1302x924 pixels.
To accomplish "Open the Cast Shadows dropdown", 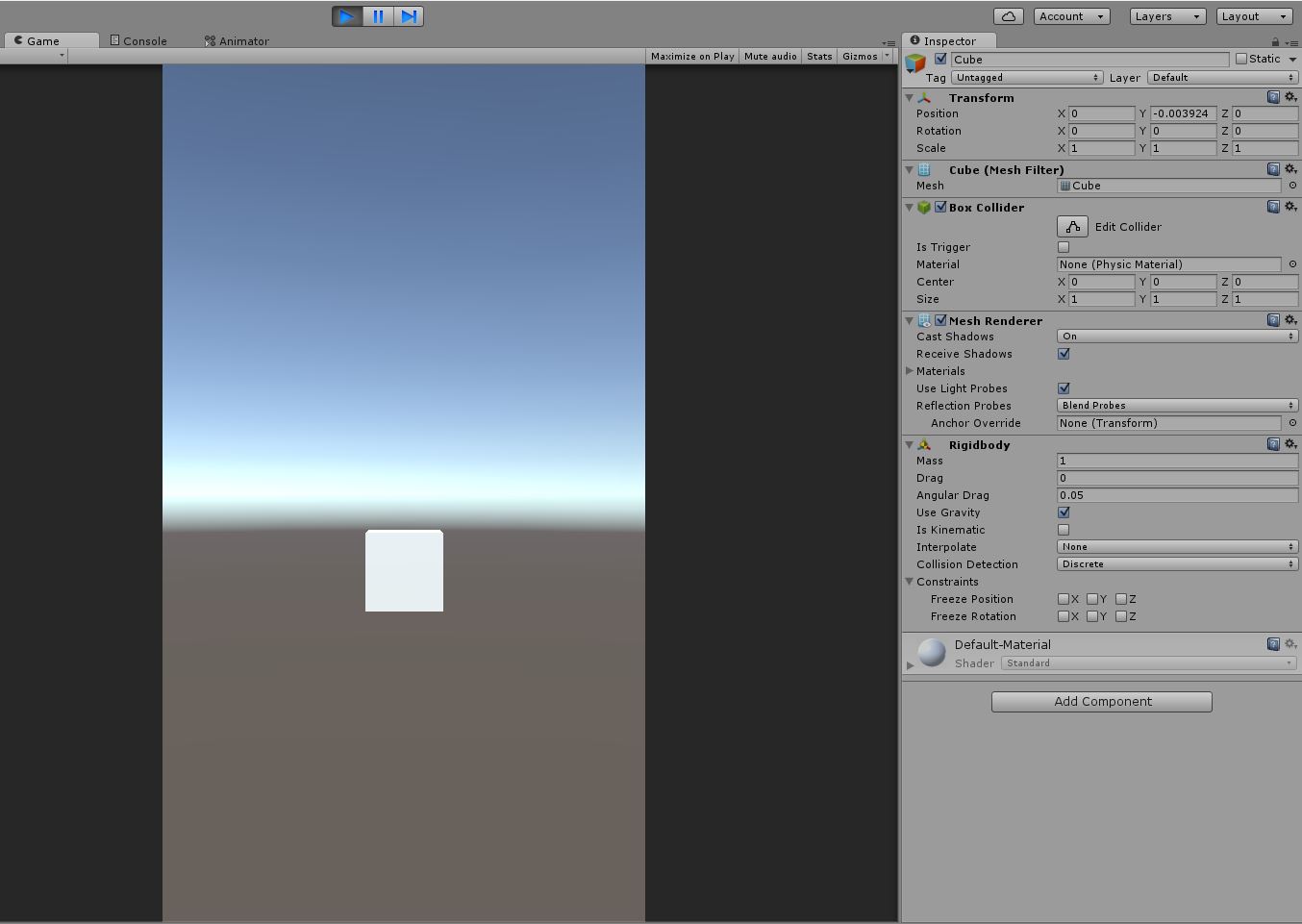I will tap(1177, 337).
